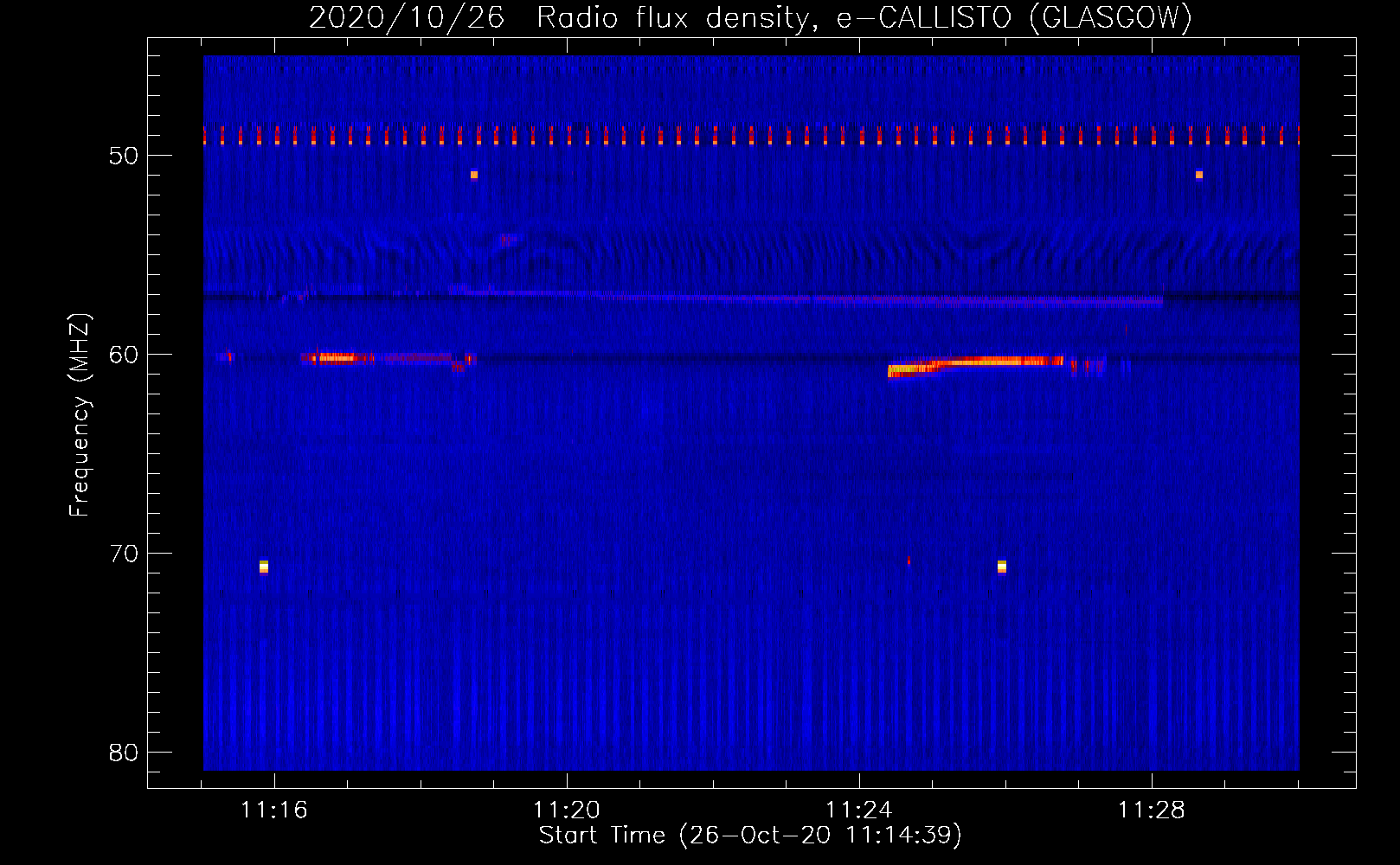The width and height of the screenshot is (1400, 865).
Task: Click the 50 frequency tick label
Action: pos(124,156)
